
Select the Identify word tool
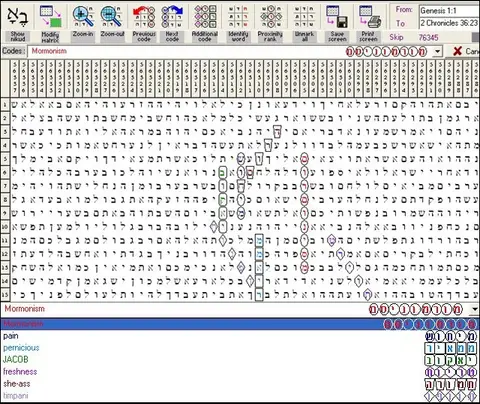[x=238, y=16]
